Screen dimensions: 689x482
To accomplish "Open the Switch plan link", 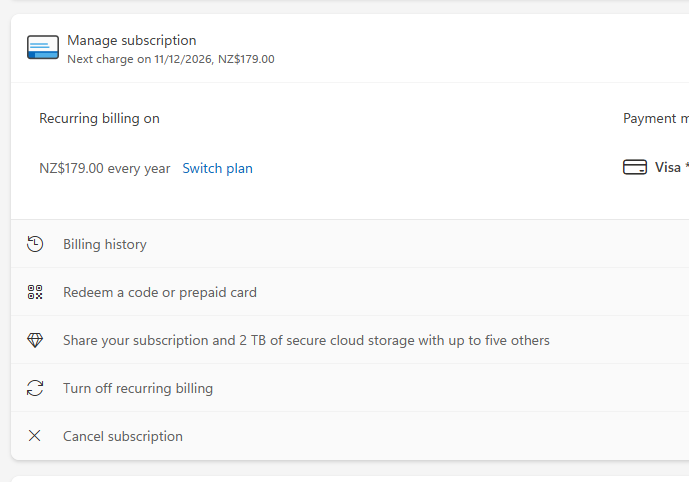I will click(218, 168).
